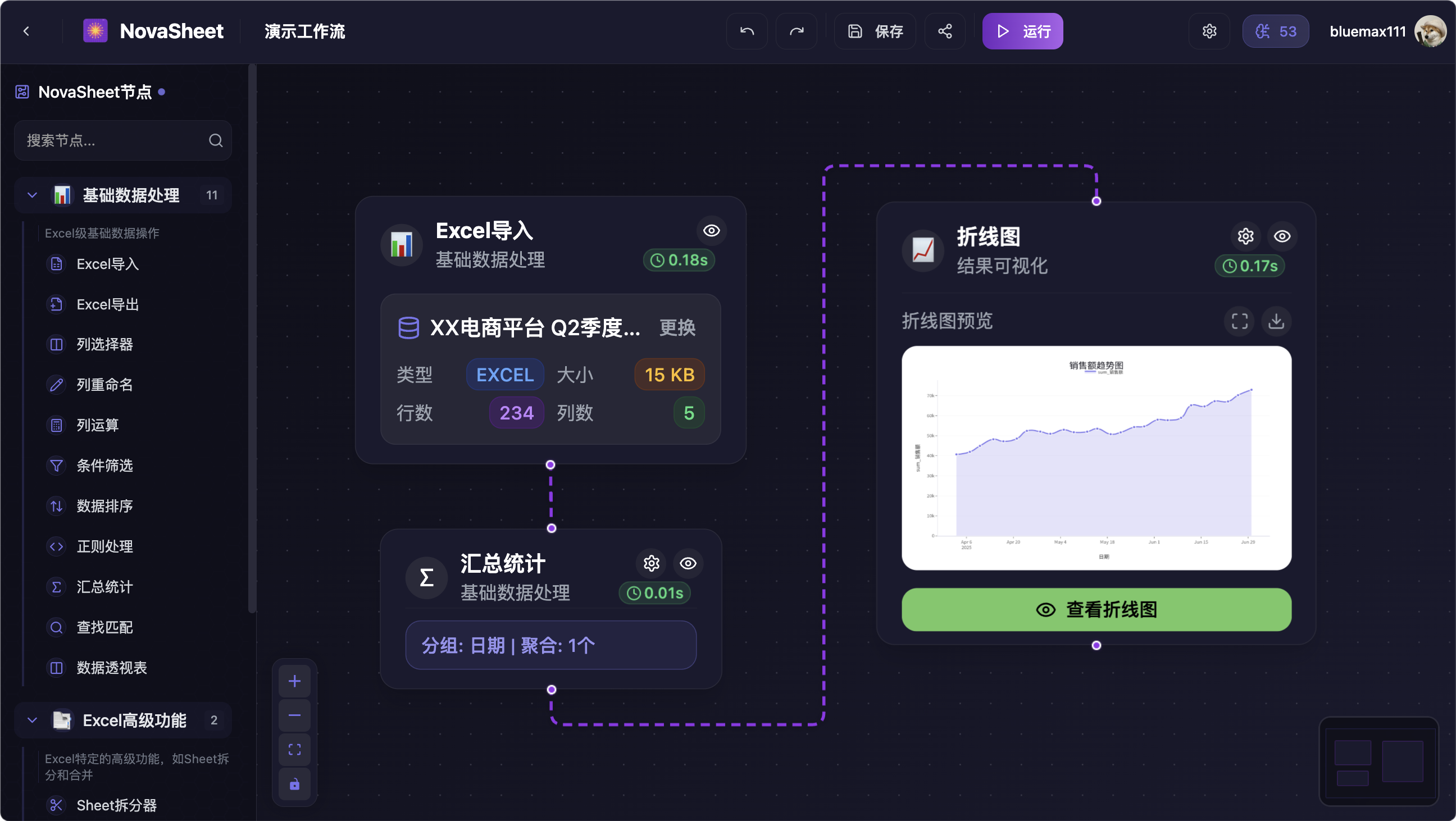Image resolution: width=1456 pixels, height=821 pixels.
Task: Click the 15 KB size badge
Action: [669, 375]
